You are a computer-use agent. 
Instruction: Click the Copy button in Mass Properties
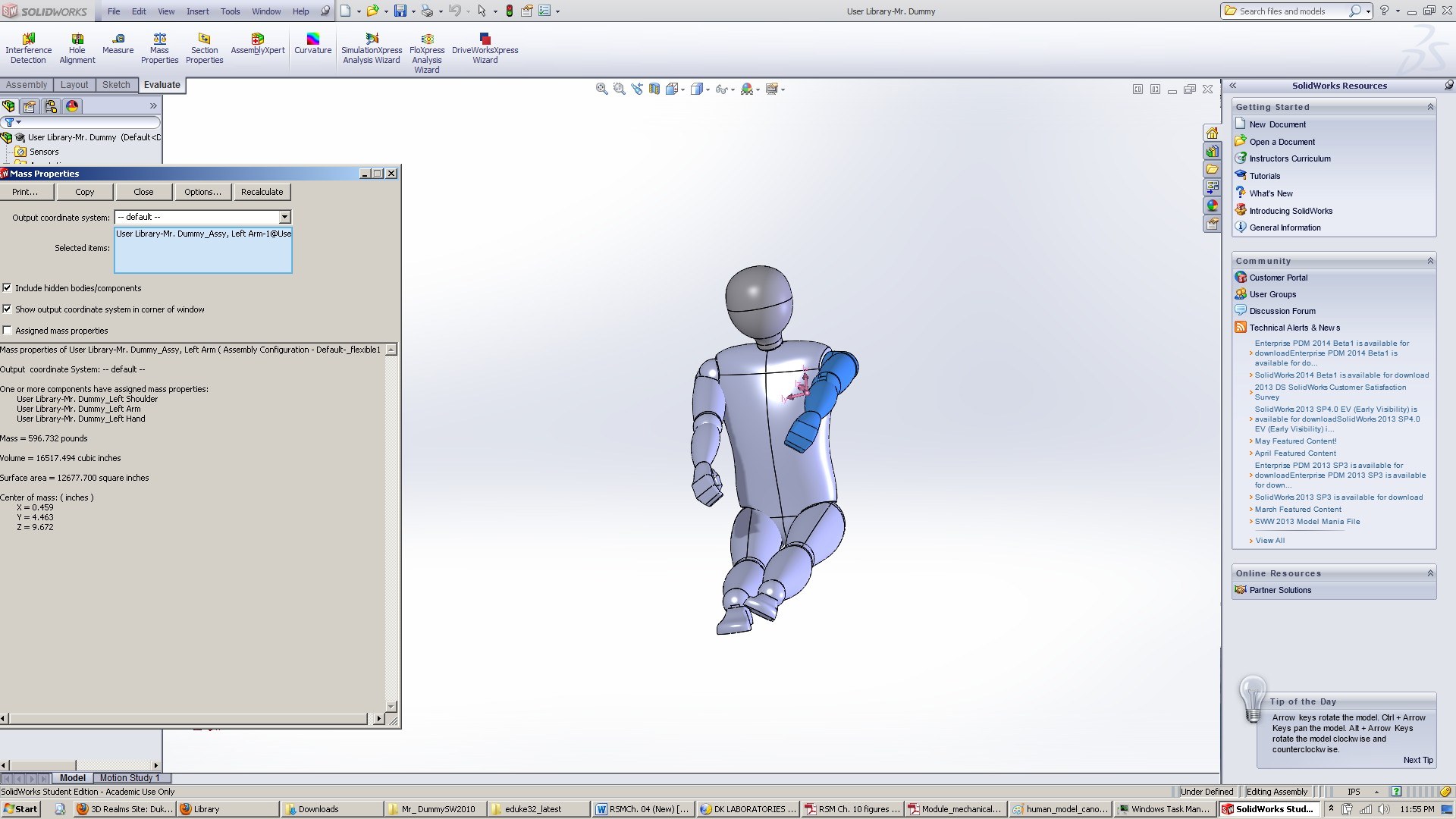pos(85,193)
